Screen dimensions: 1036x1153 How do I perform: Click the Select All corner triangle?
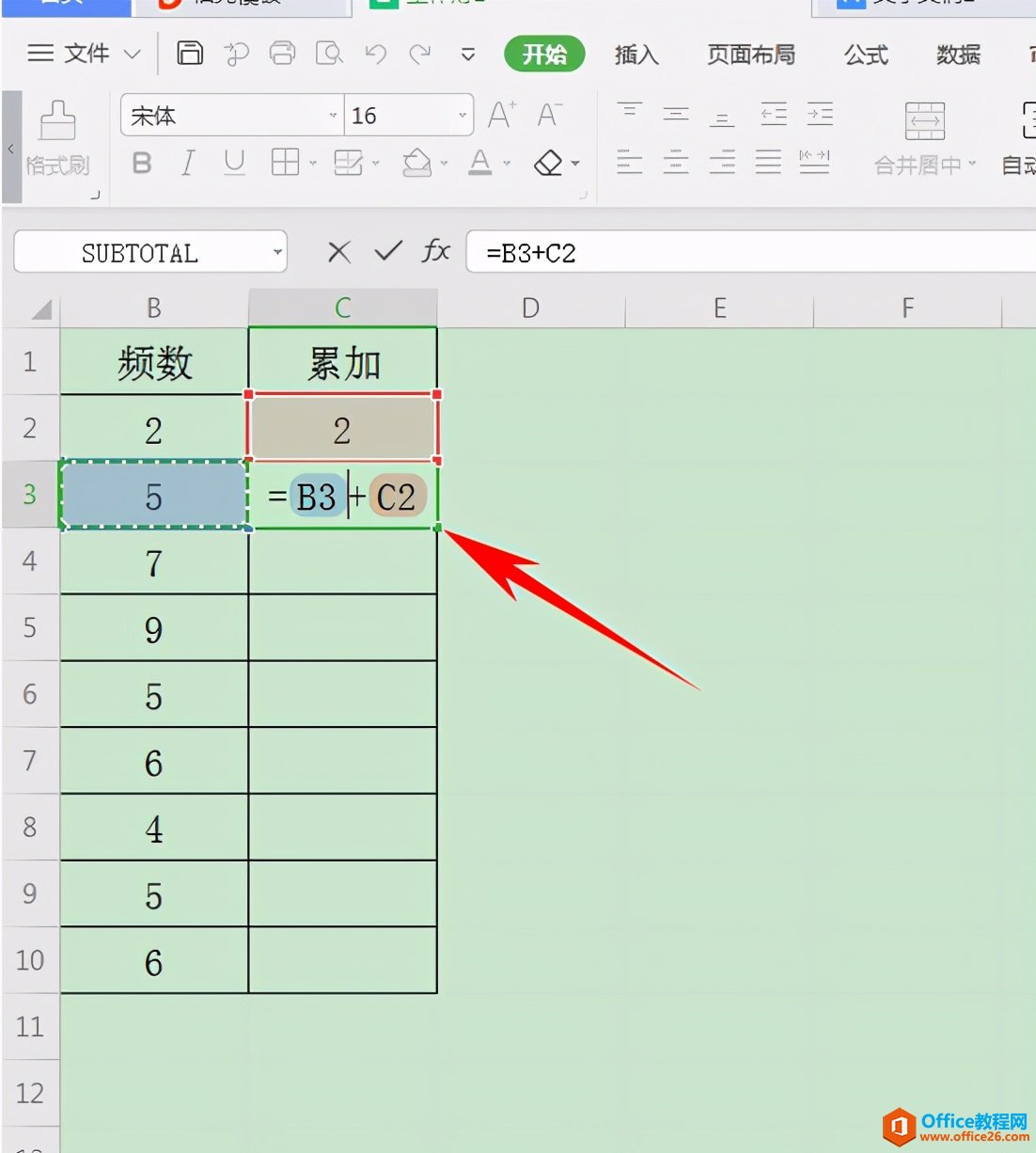point(41,310)
